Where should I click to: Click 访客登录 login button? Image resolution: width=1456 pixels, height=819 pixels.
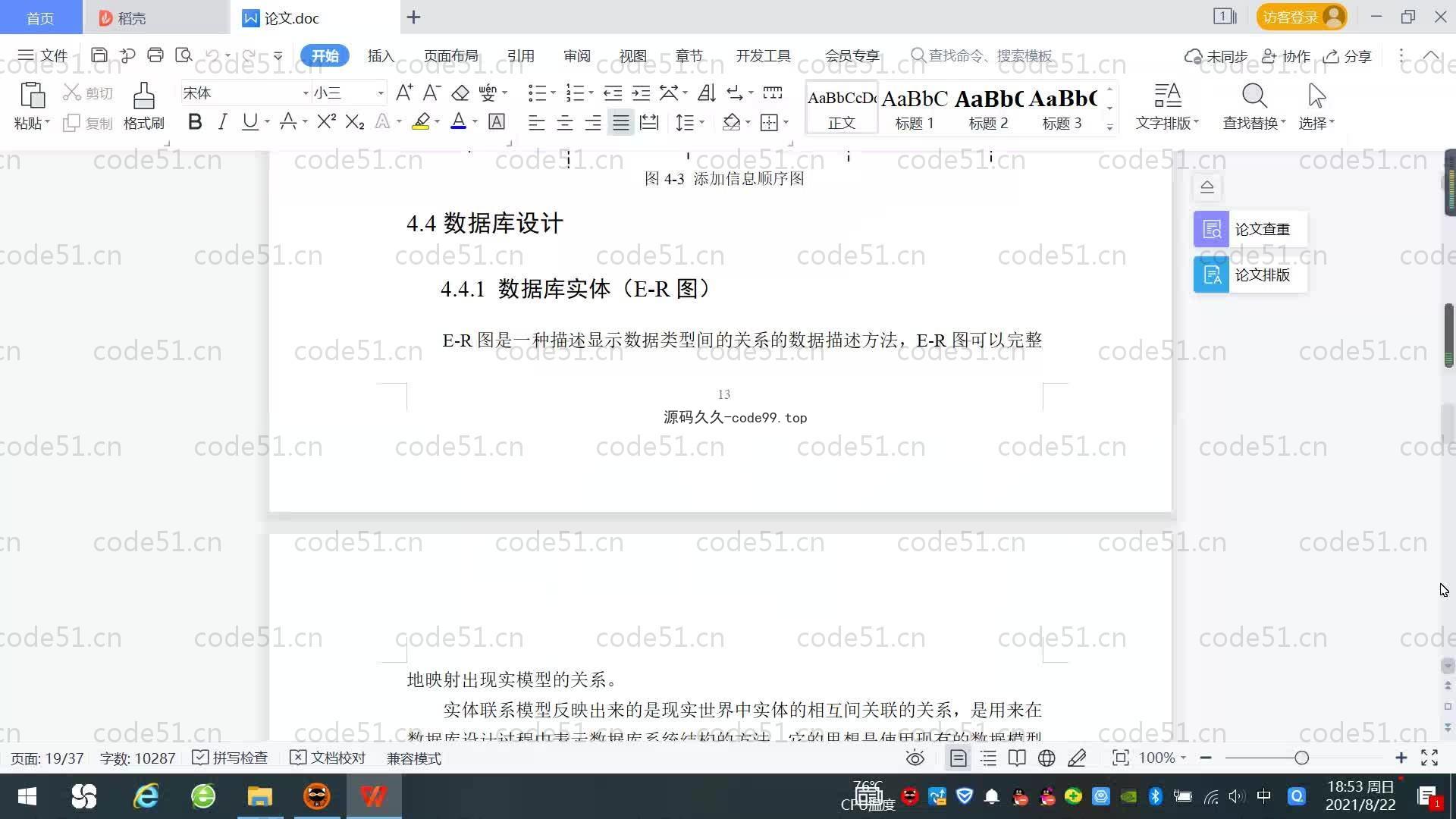[1301, 17]
